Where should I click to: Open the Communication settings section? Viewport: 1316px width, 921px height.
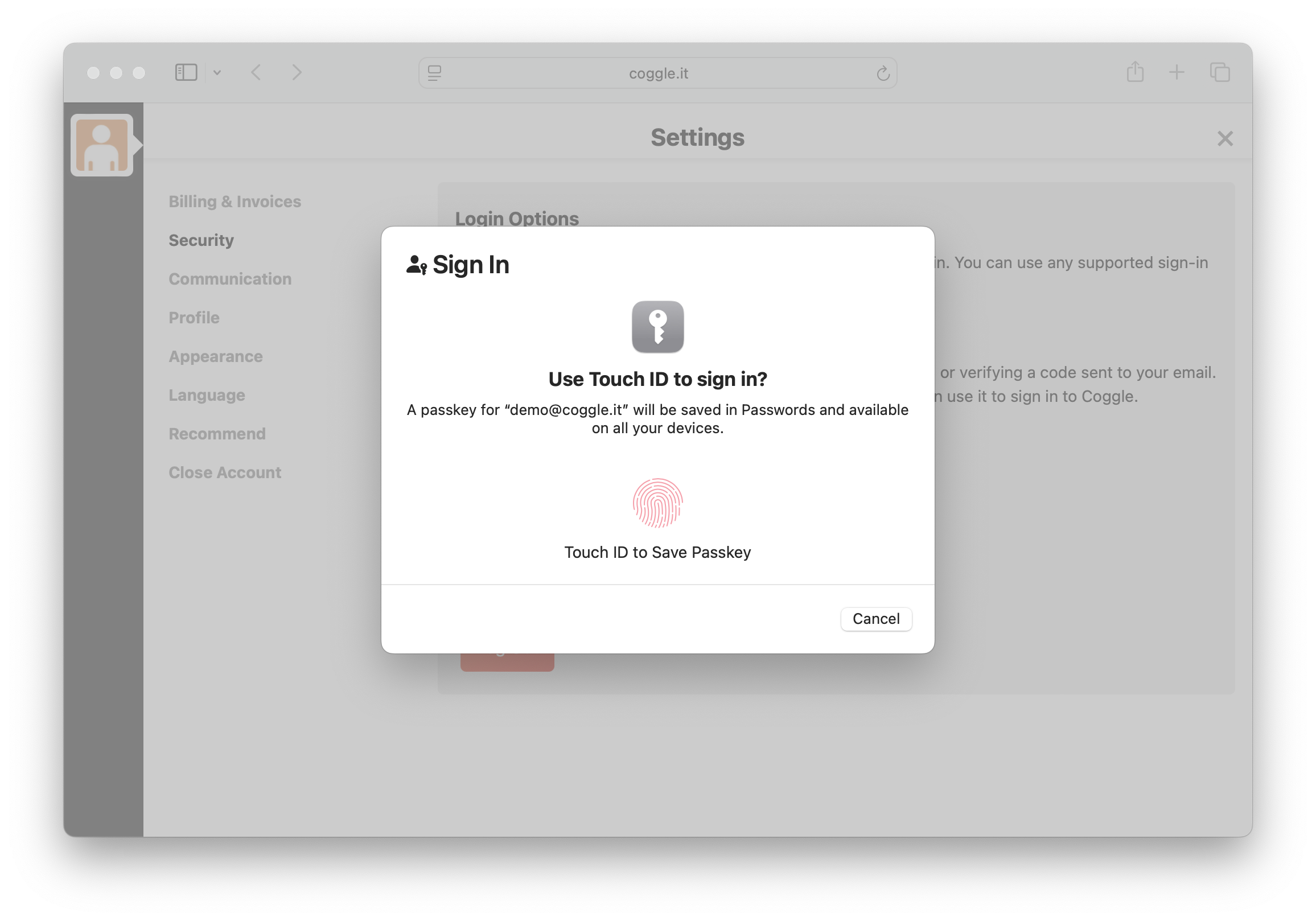[230, 278]
